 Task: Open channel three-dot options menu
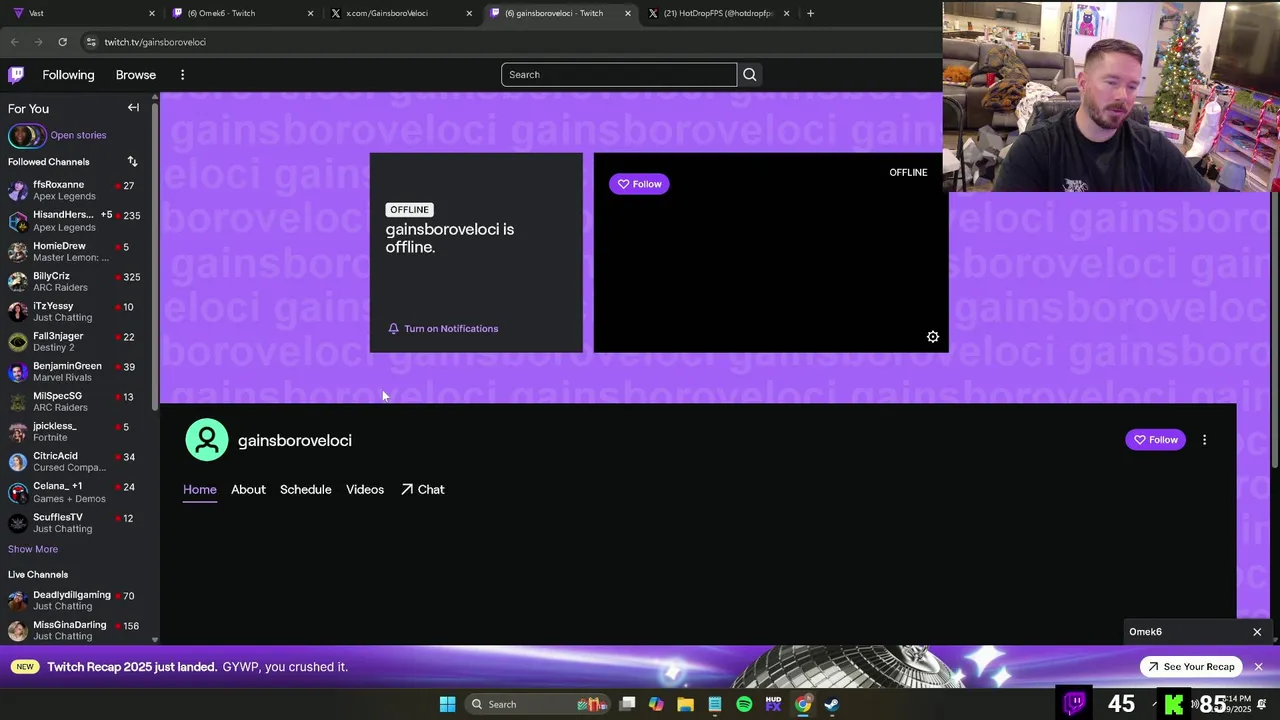tap(1204, 440)
